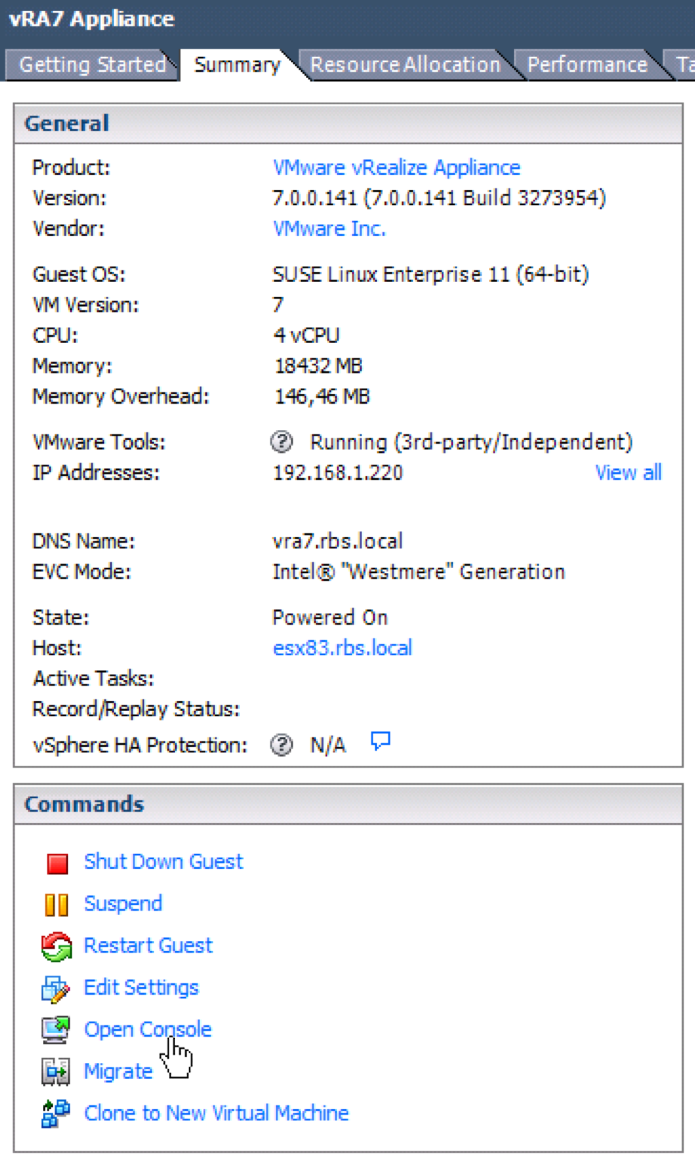Screen dimensions: 695x1162
Task: Click the Clone to New Virtual Machine icon
Action: click(x=56, y=1114)
